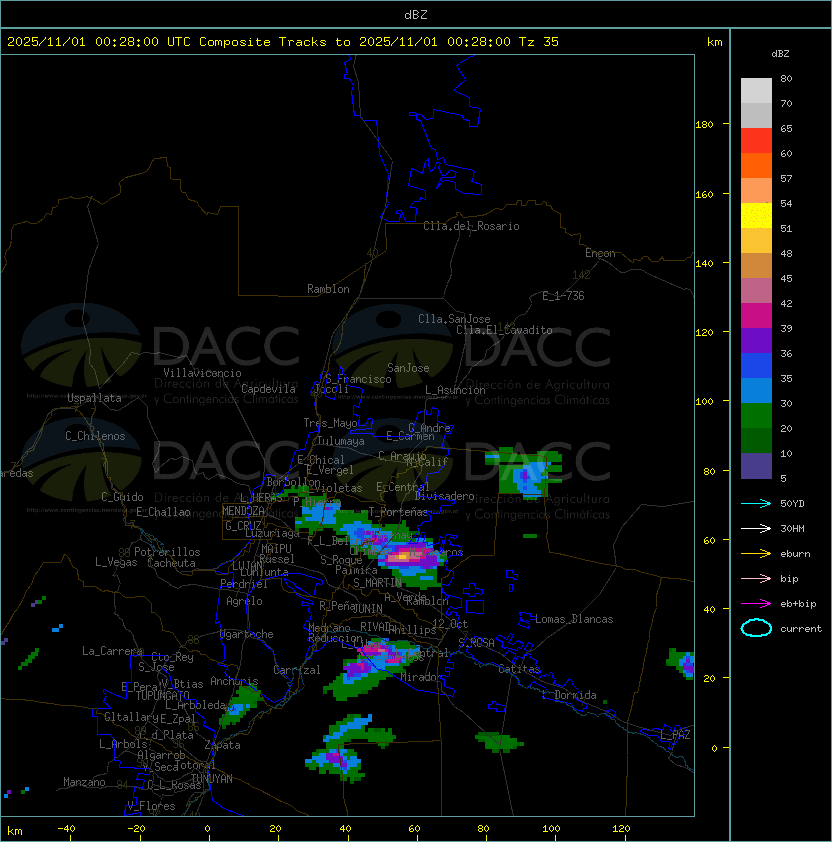Select the light orange 54-57 dBZ swatch
The image size is (832, 842).
756,191
